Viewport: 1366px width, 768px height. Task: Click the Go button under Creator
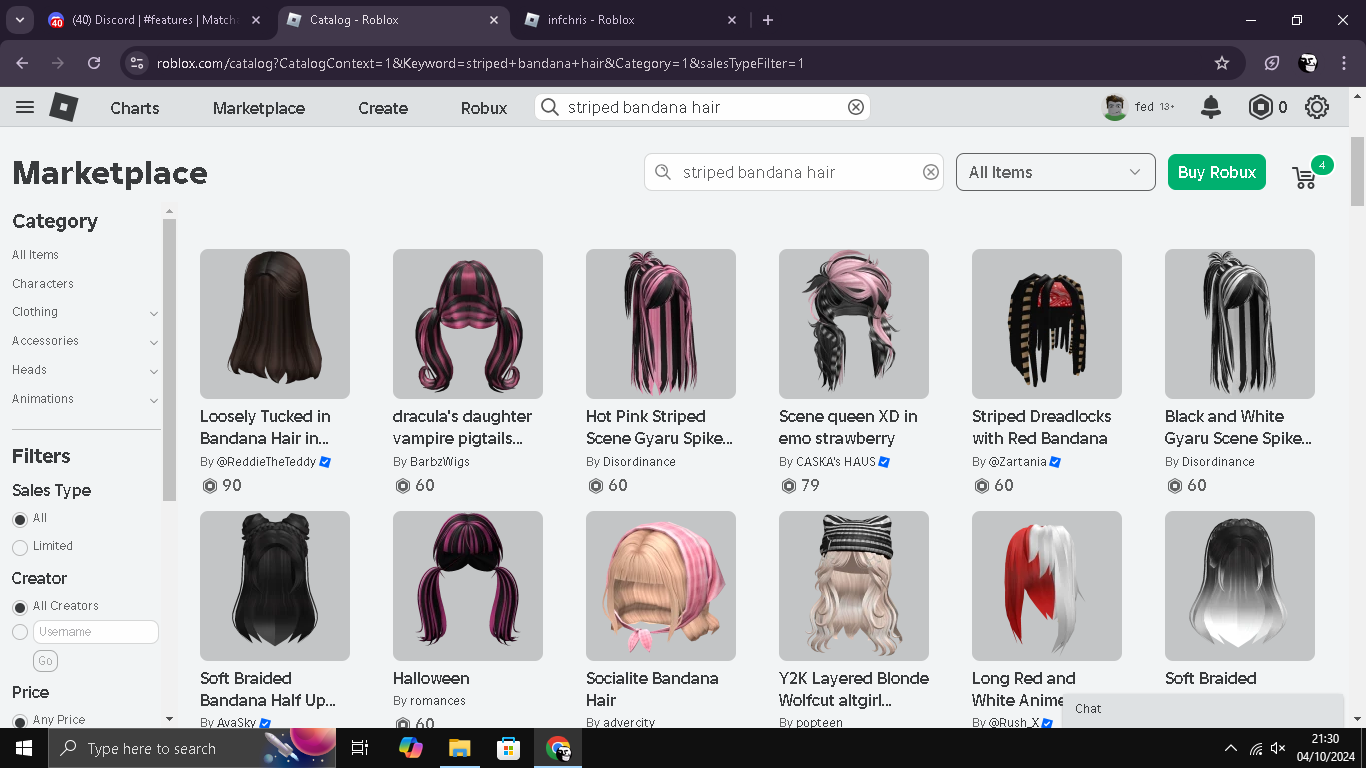(45, 661)
